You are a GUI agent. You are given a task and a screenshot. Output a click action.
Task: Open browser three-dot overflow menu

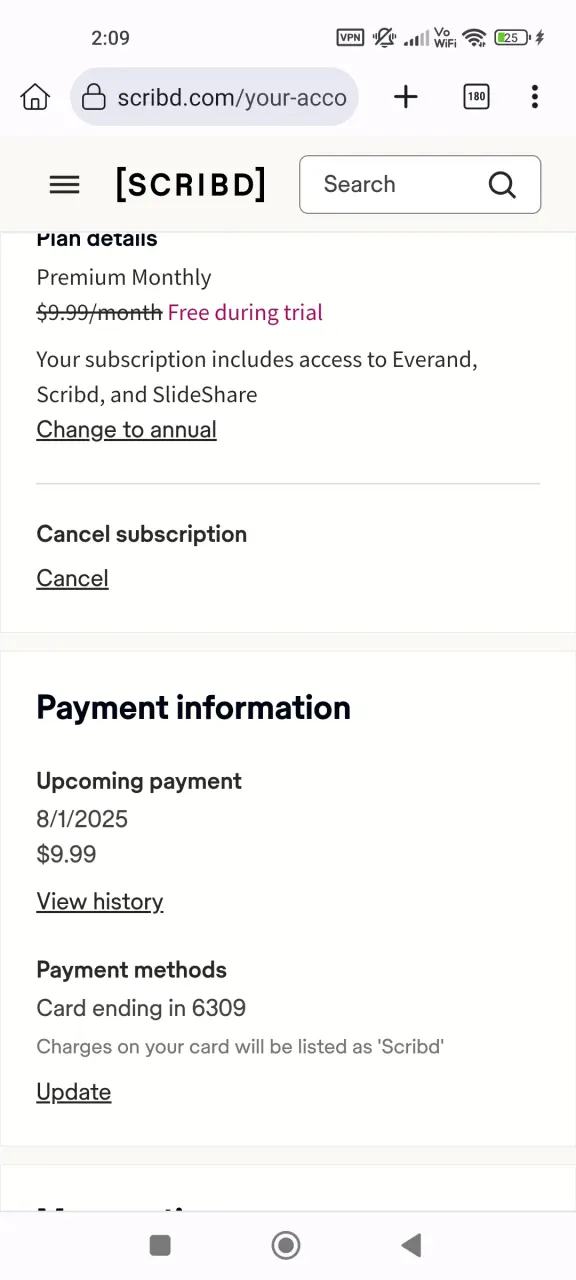pos(535,97)
